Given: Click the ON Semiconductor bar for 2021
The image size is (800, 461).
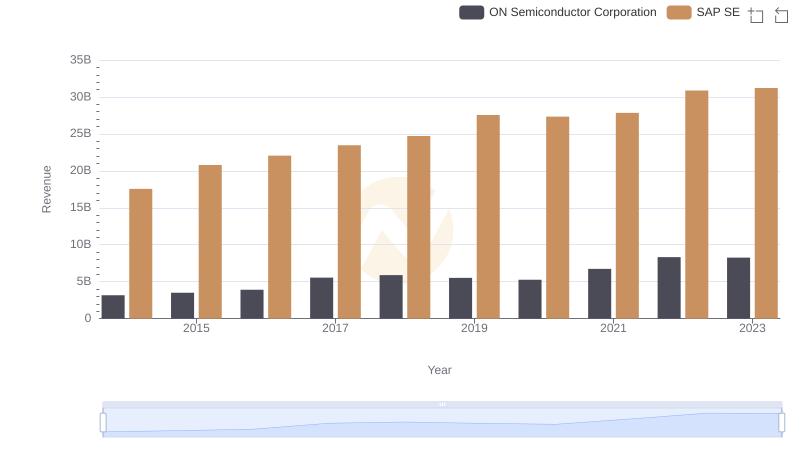Looking at the screenshot, I should pyautogui.click(x=599, y=294).
